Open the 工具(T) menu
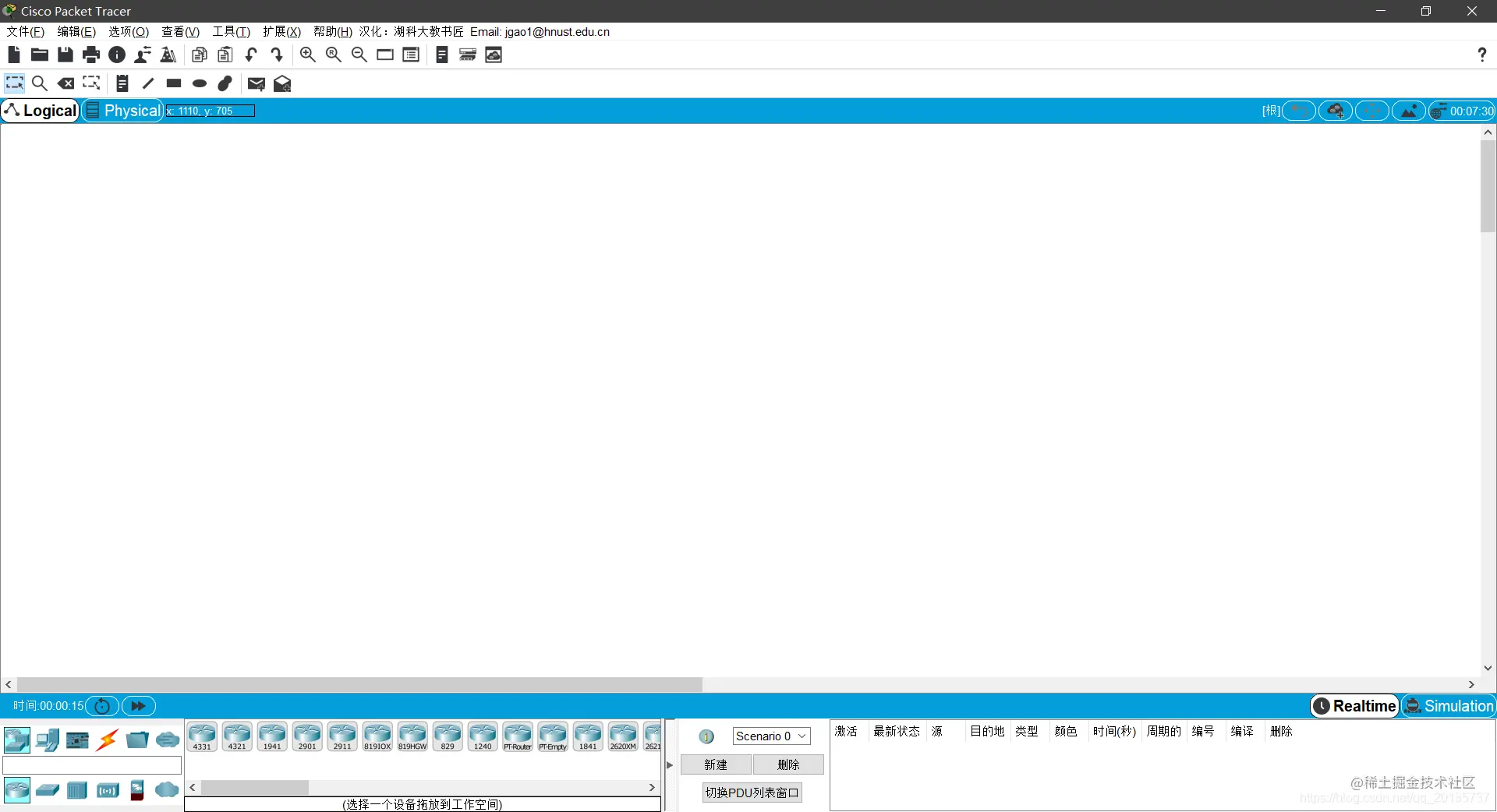The width and height of the screenshot is (1497, 812). click(x=232, y=32)
